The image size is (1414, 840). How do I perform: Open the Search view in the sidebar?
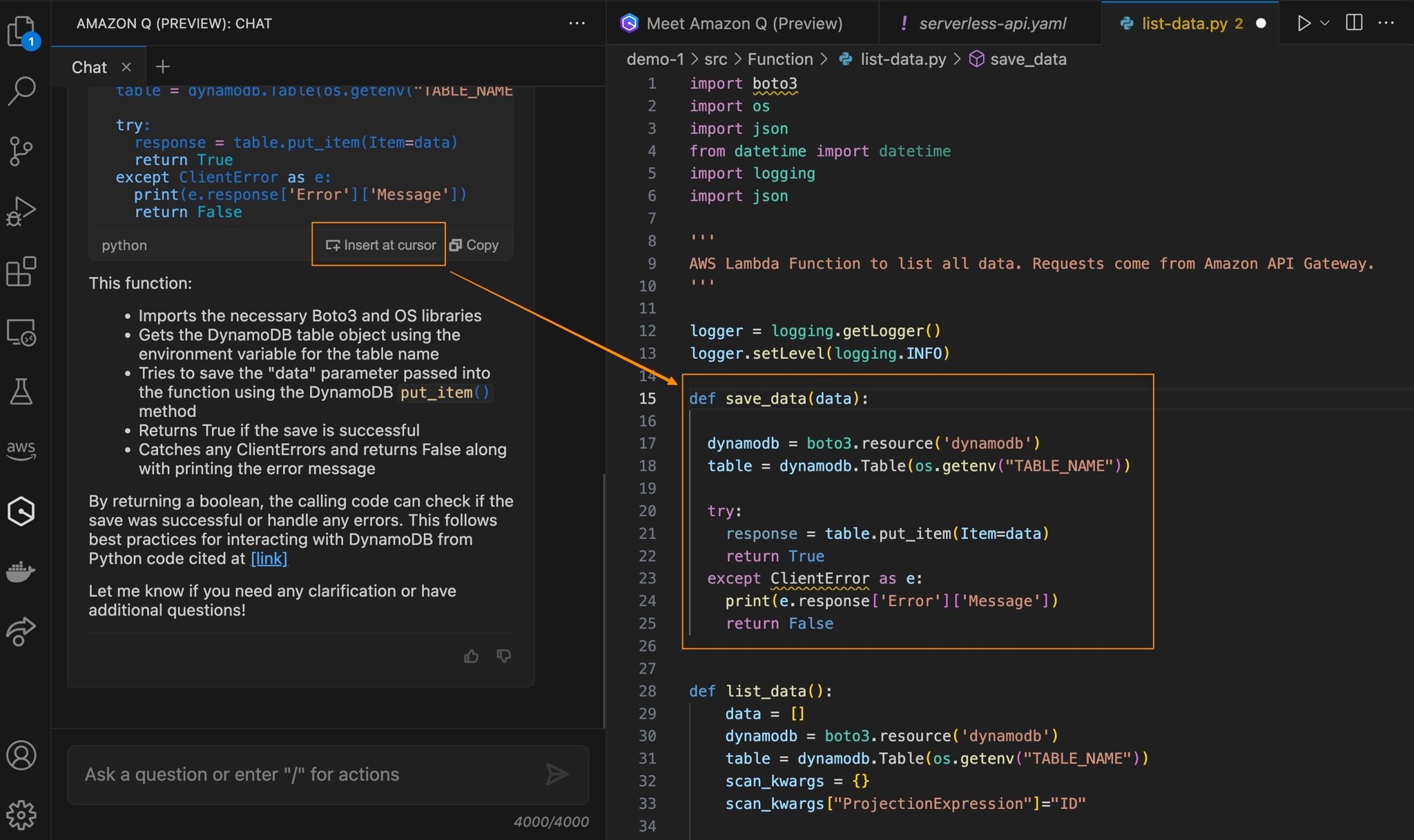click(23, 90)
